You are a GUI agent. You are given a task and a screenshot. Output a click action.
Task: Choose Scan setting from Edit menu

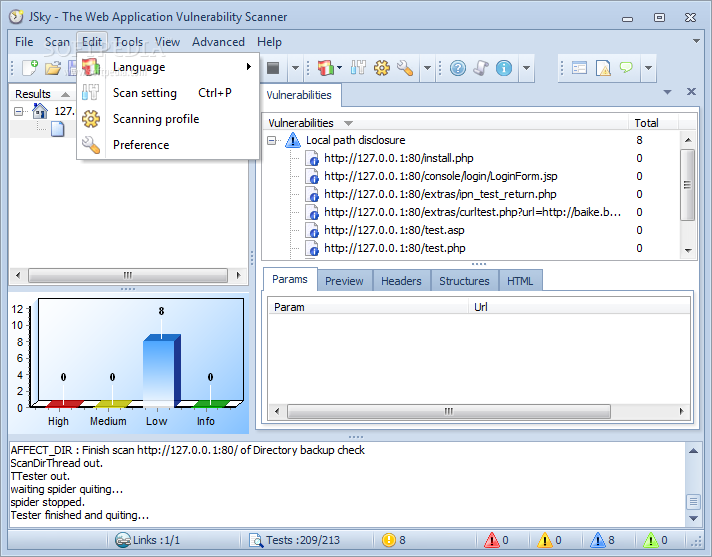pos(168,93)
